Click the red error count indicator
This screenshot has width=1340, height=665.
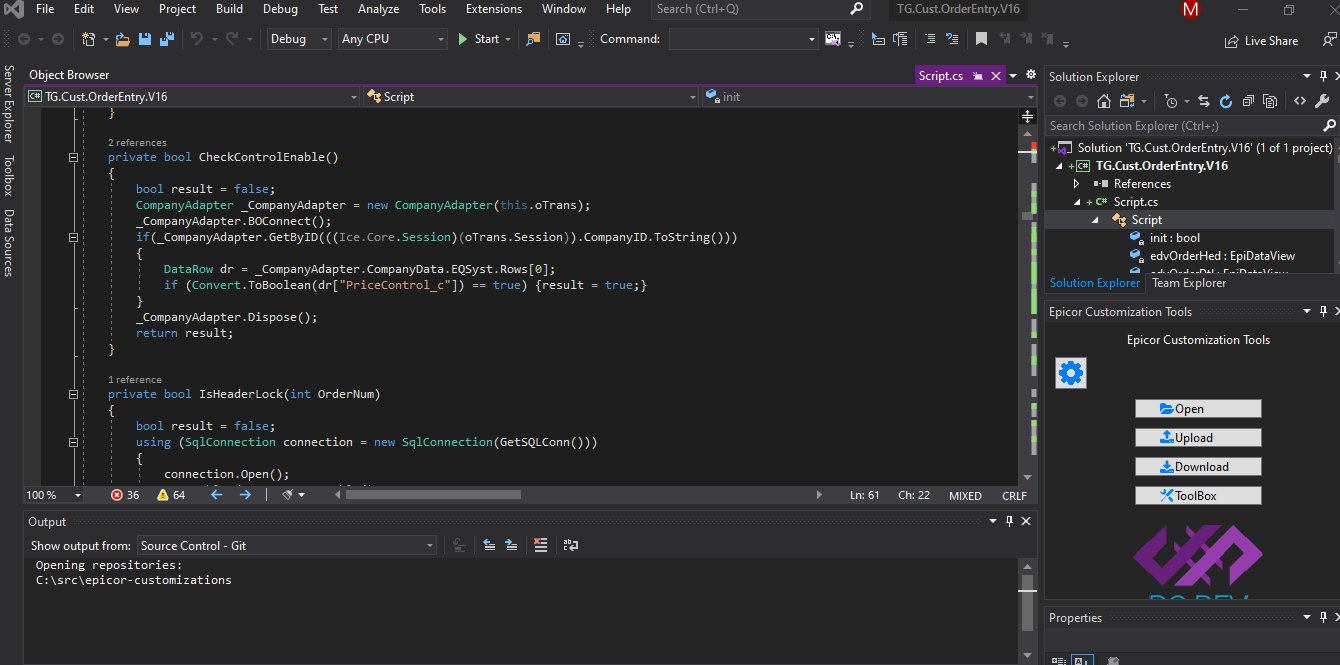click(125, 495)
